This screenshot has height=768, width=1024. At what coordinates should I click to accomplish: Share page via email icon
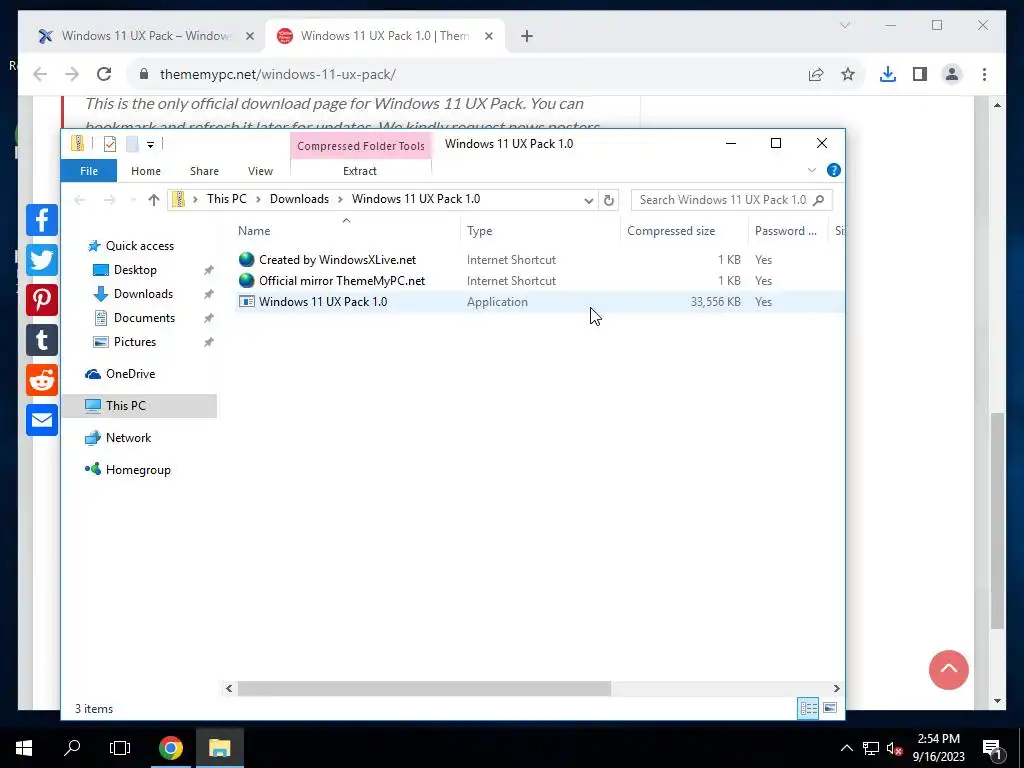(42, 420)
